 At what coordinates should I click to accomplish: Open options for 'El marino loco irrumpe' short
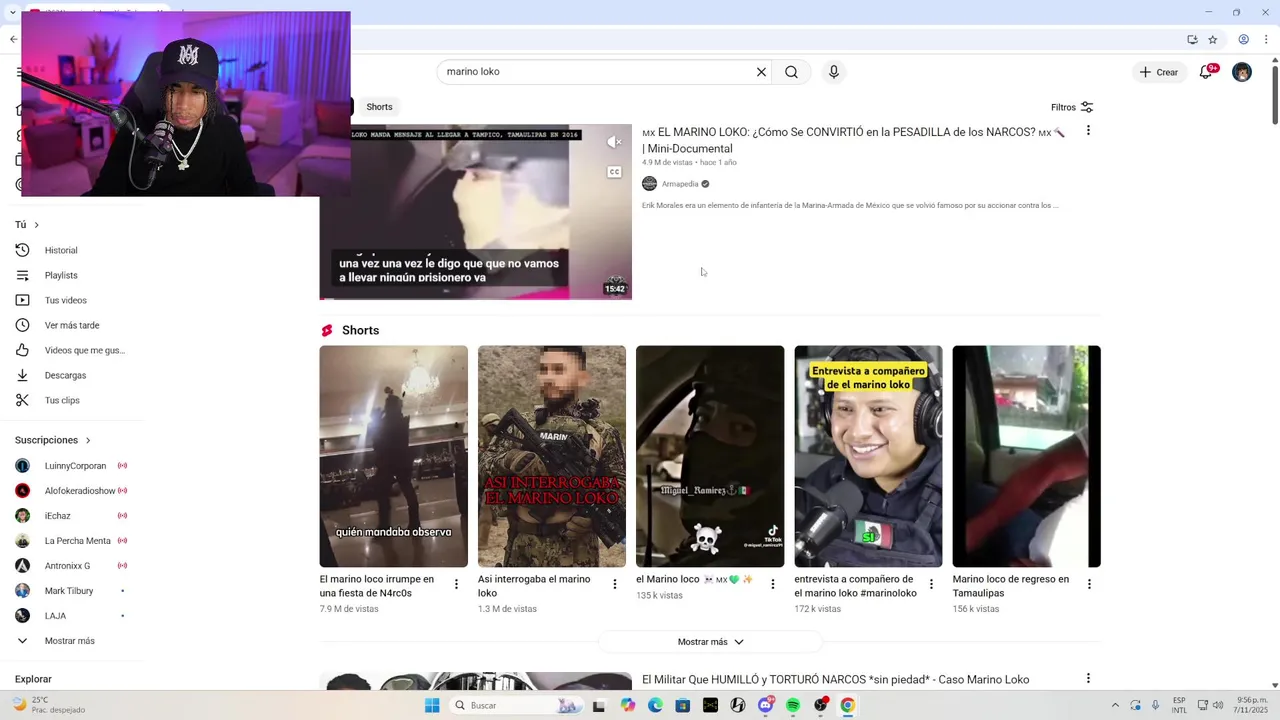click(x=456, y=584)
